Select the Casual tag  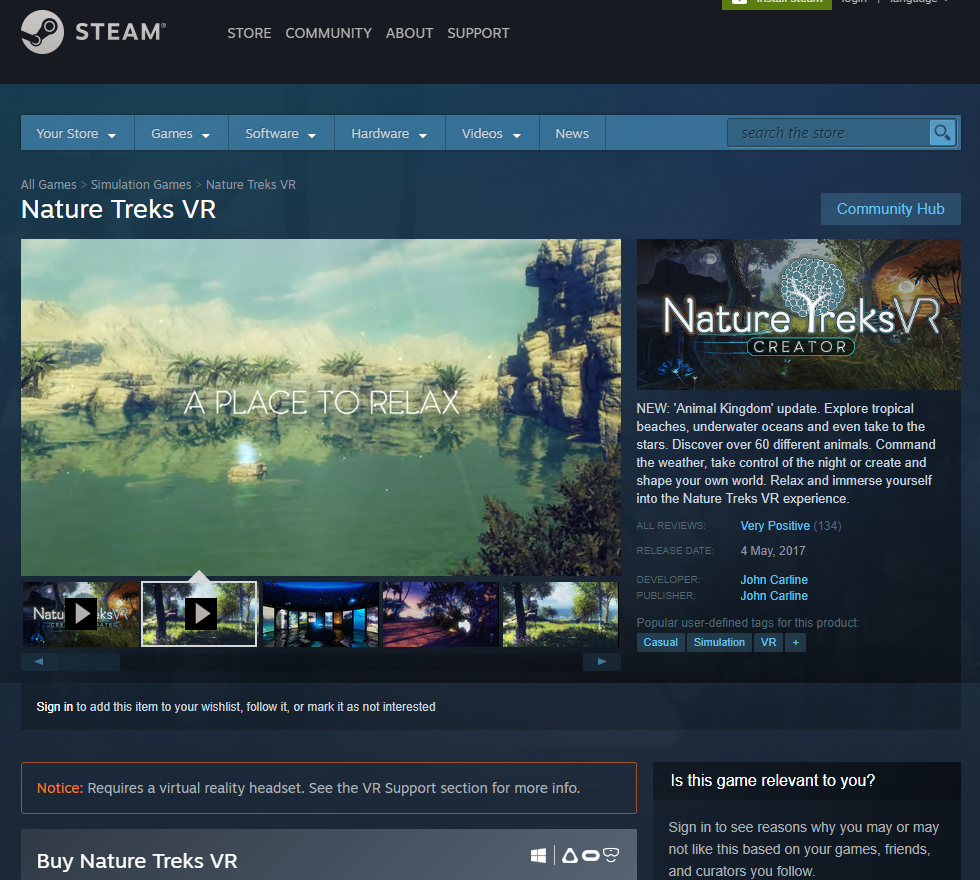pos(661,642)
